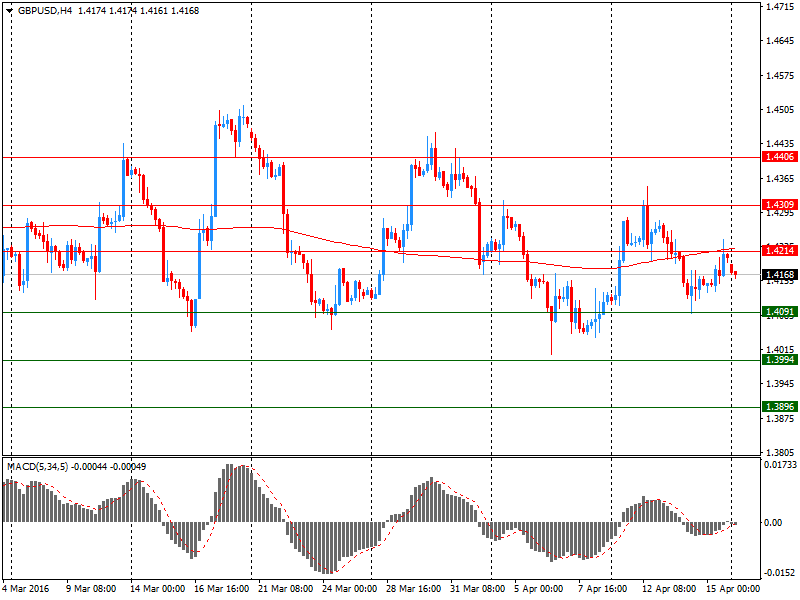
Task: Select the 5 Apr 00:00 time label
Action: point(538,589)
